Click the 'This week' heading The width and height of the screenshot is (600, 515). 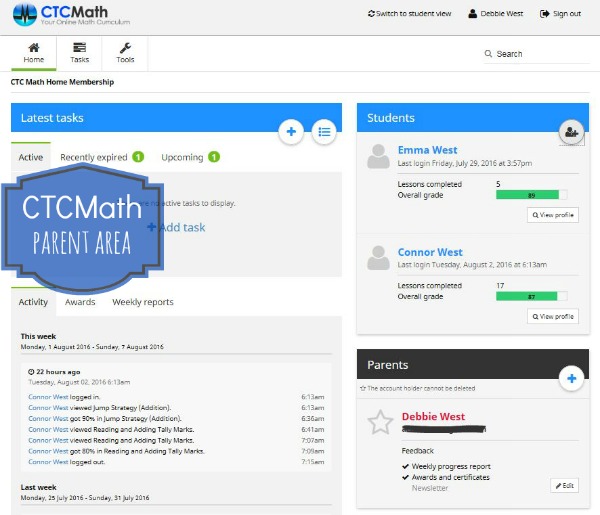coord(38,337)
